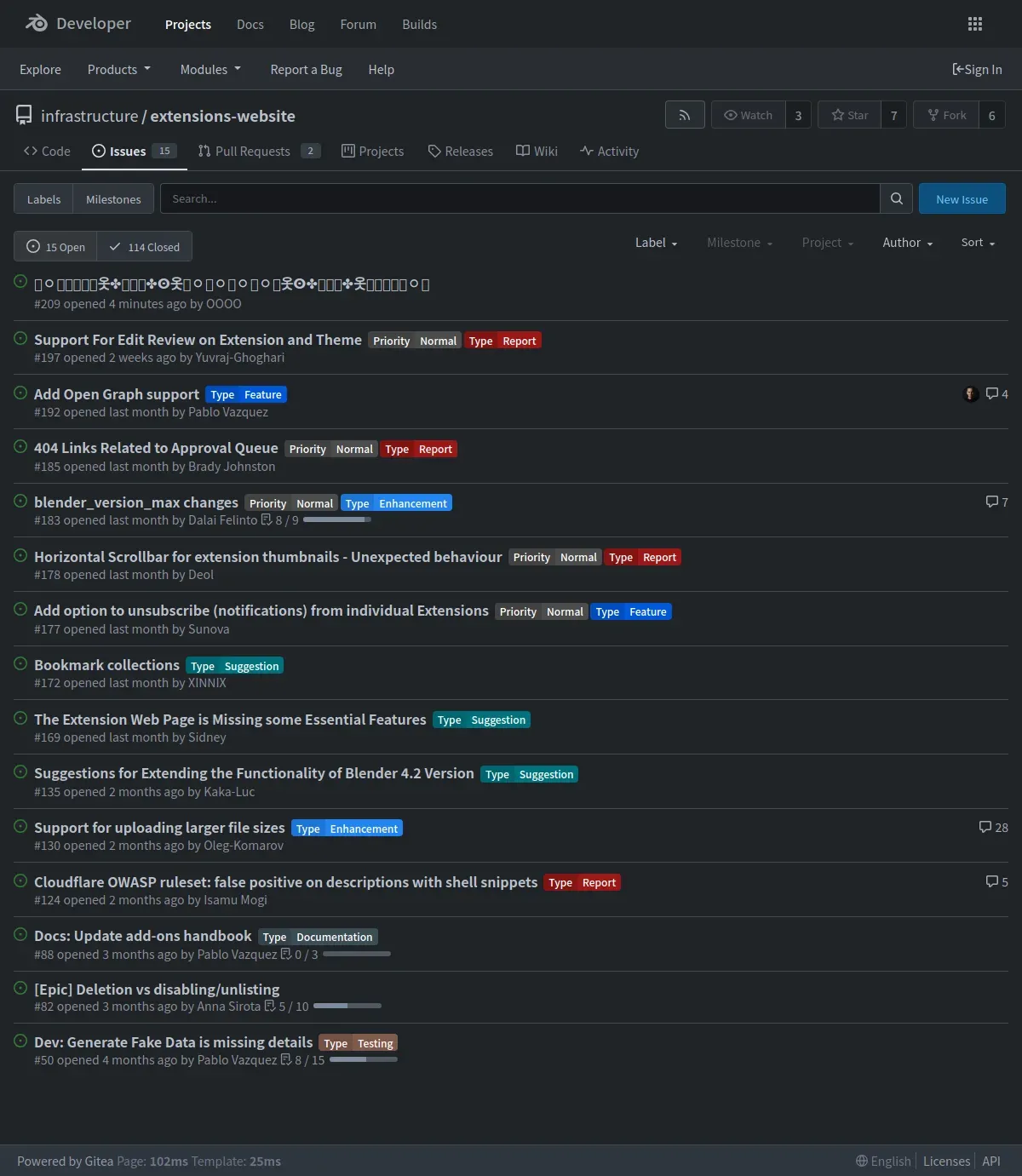The image size is (1022, 1176).
Task: Click the Milestones button
Action: pyautogui.click(x=113, y=198)
